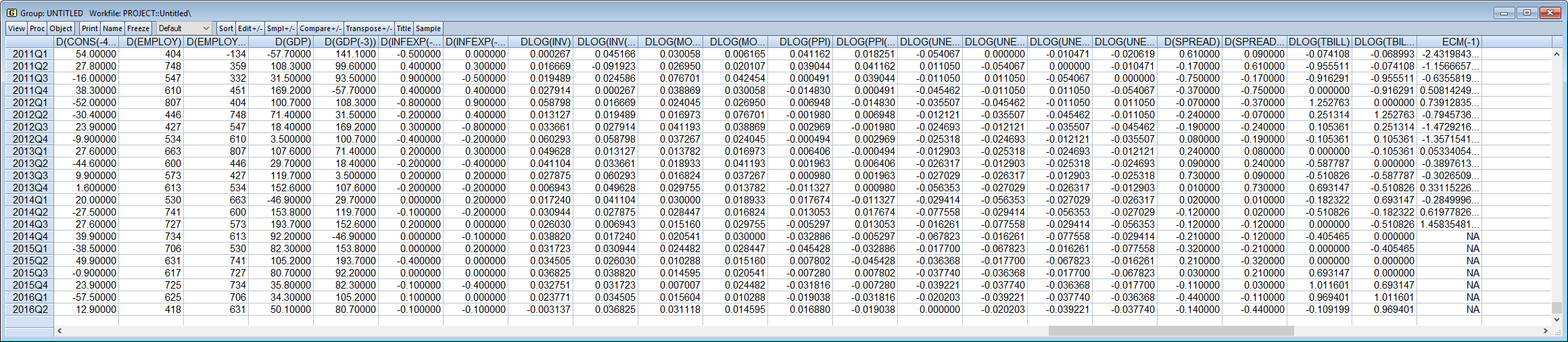This screenshot has height=342, width=1568.
Task: Click cell 54.00000 in row 2011Q1
Action: click(87, 54)
